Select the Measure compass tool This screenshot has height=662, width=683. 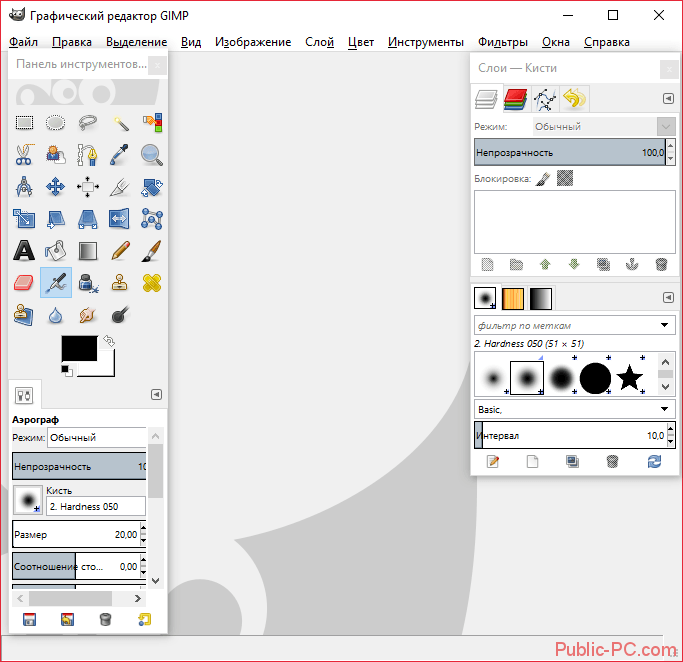pyautogui.click(x=24, y=187)
